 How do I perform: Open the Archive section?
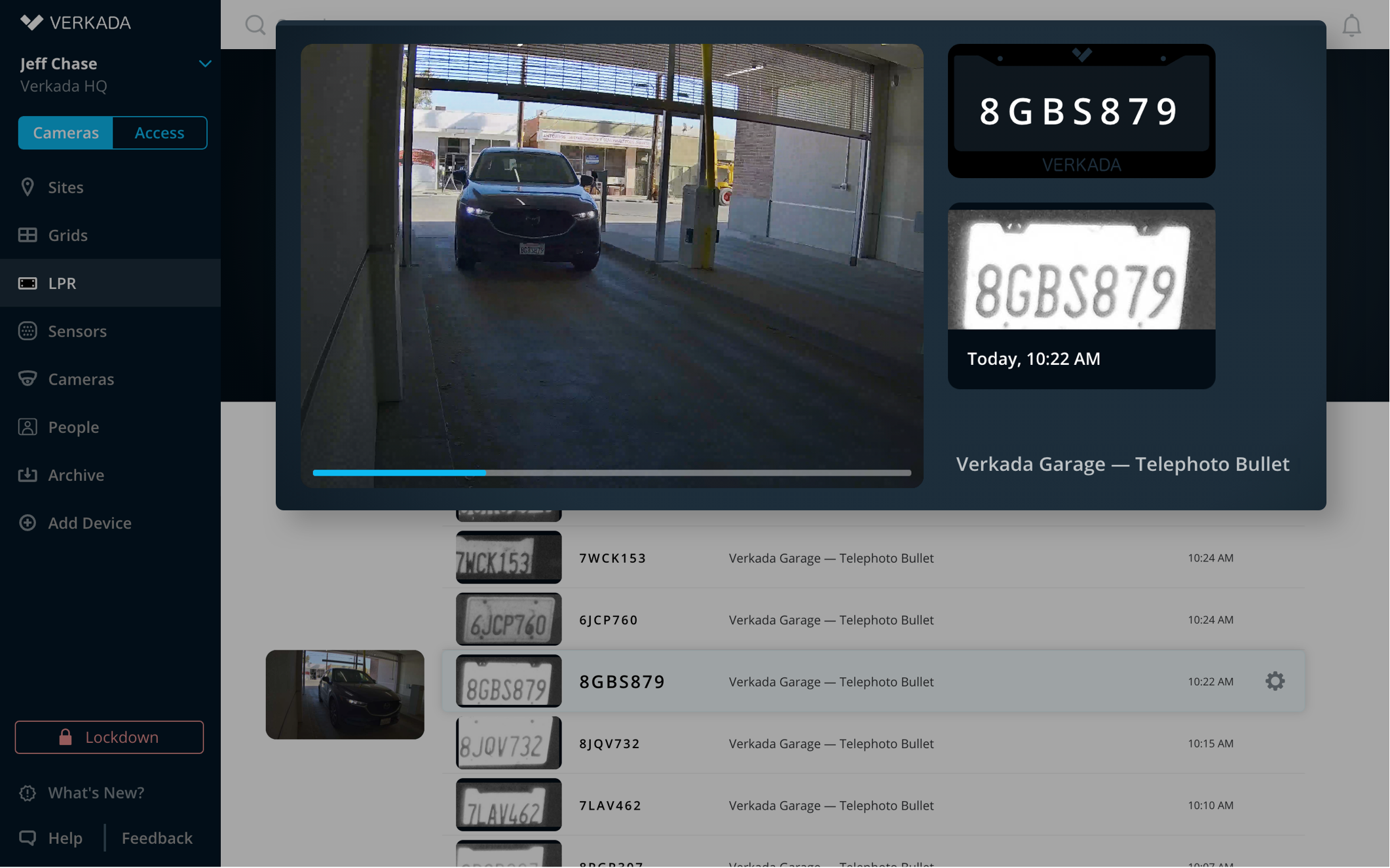point(76,475)
